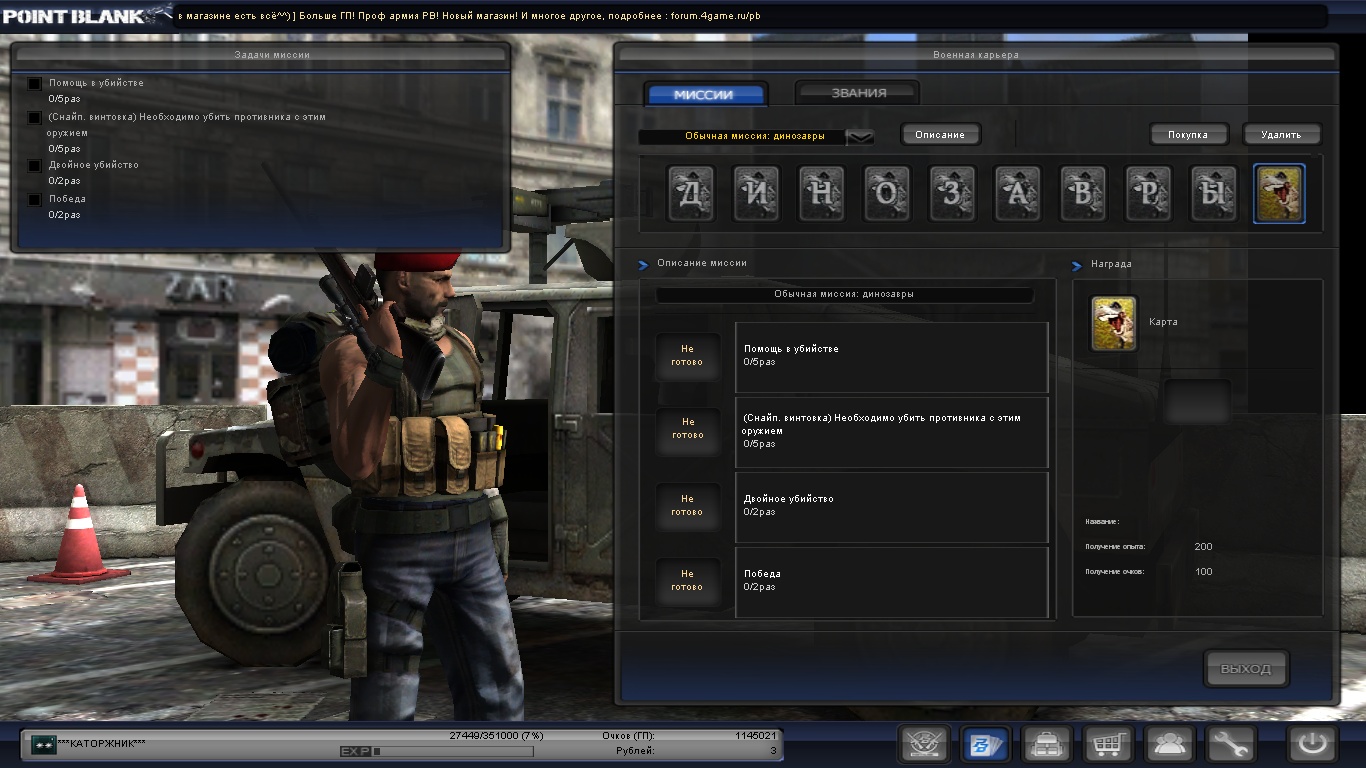This screenshot has height=768, width=1366.
Task: Select the letter О mission card
Action: tap(887, 194)
